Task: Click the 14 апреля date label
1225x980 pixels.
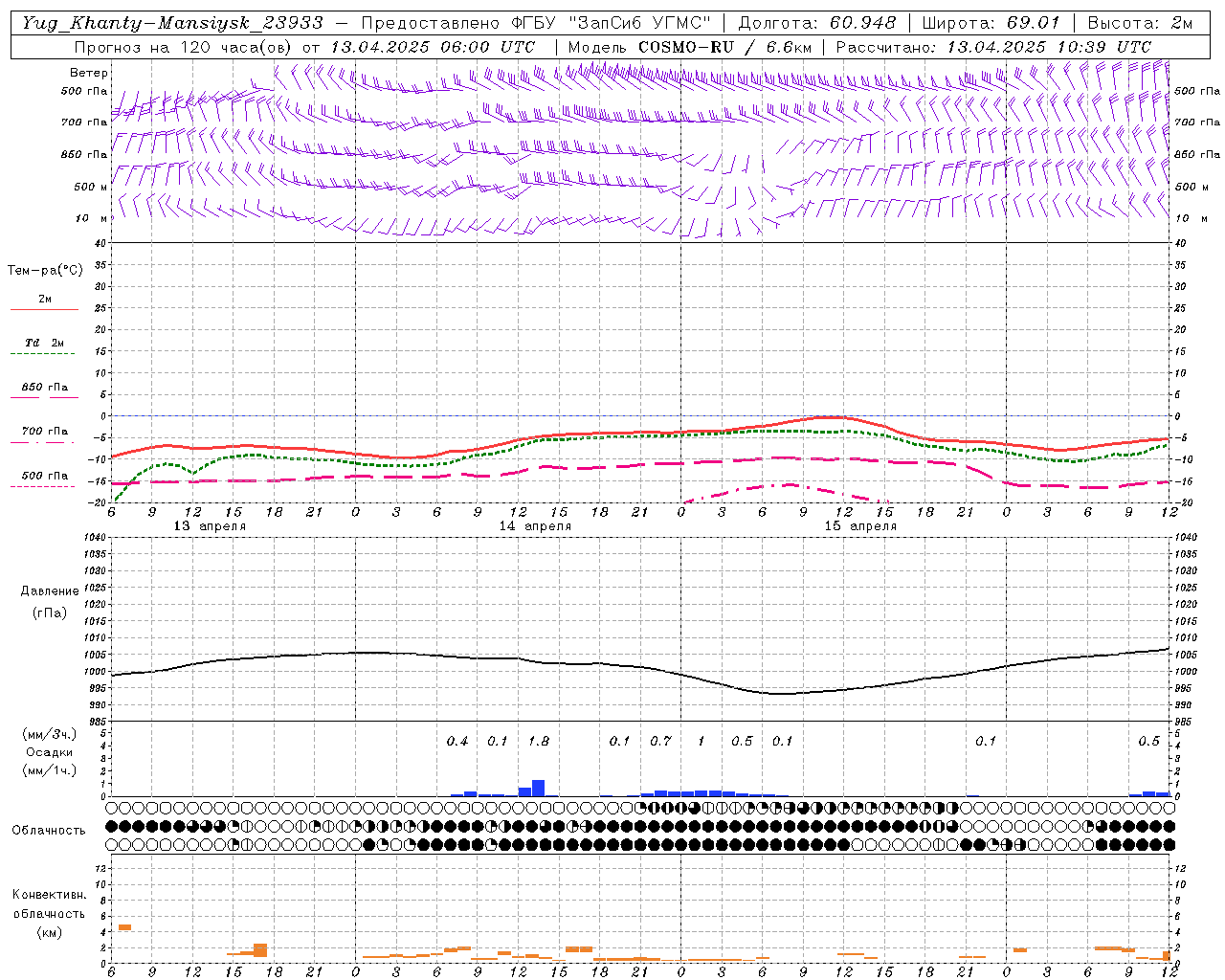Action: [x=535, y=526]
